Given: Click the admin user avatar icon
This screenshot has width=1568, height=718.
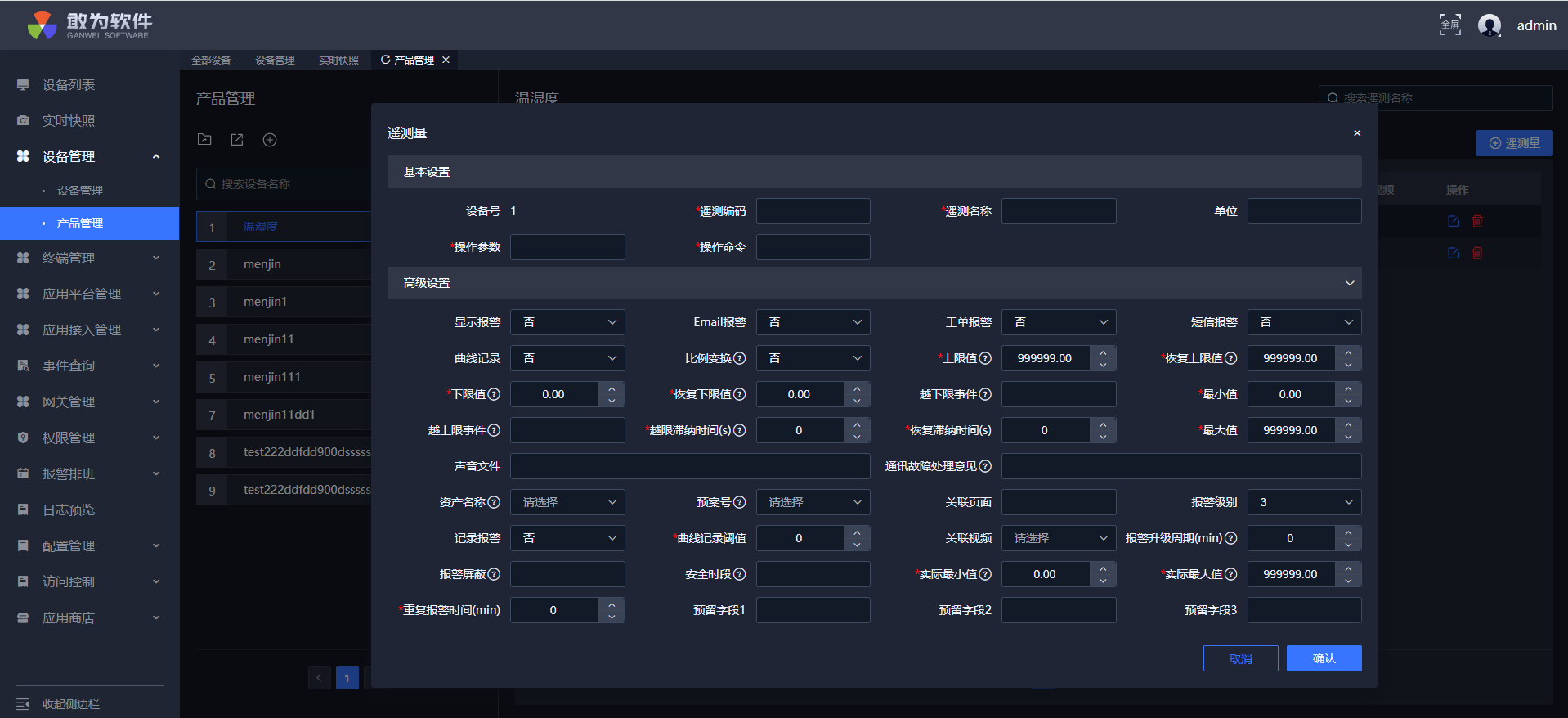Looking at the screenshot, I should tap(1490, 25).
